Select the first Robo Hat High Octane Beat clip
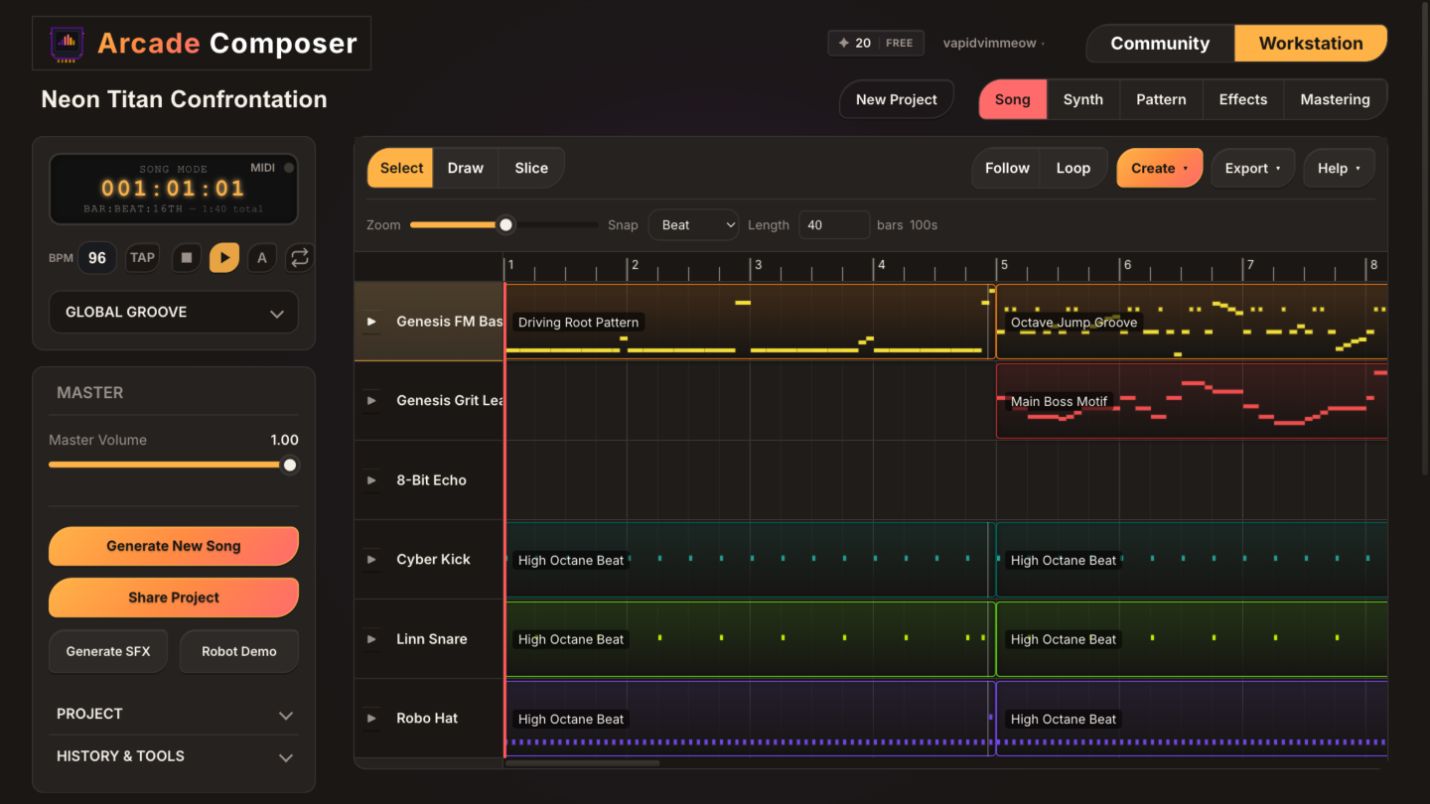The height and width of the screenshot is (804, 1430). point(748,718)
